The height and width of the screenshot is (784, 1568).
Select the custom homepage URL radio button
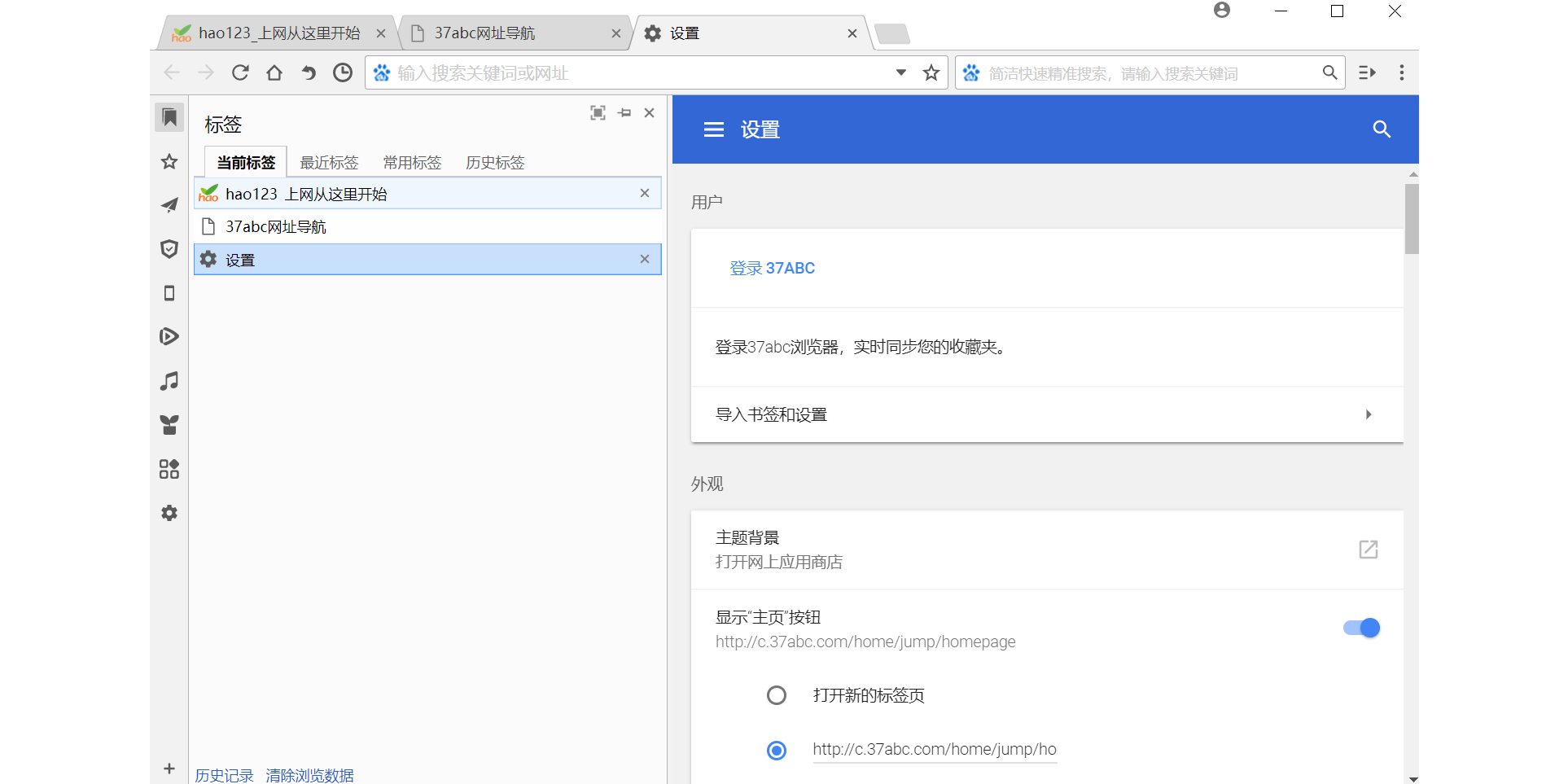click(777, 750)
